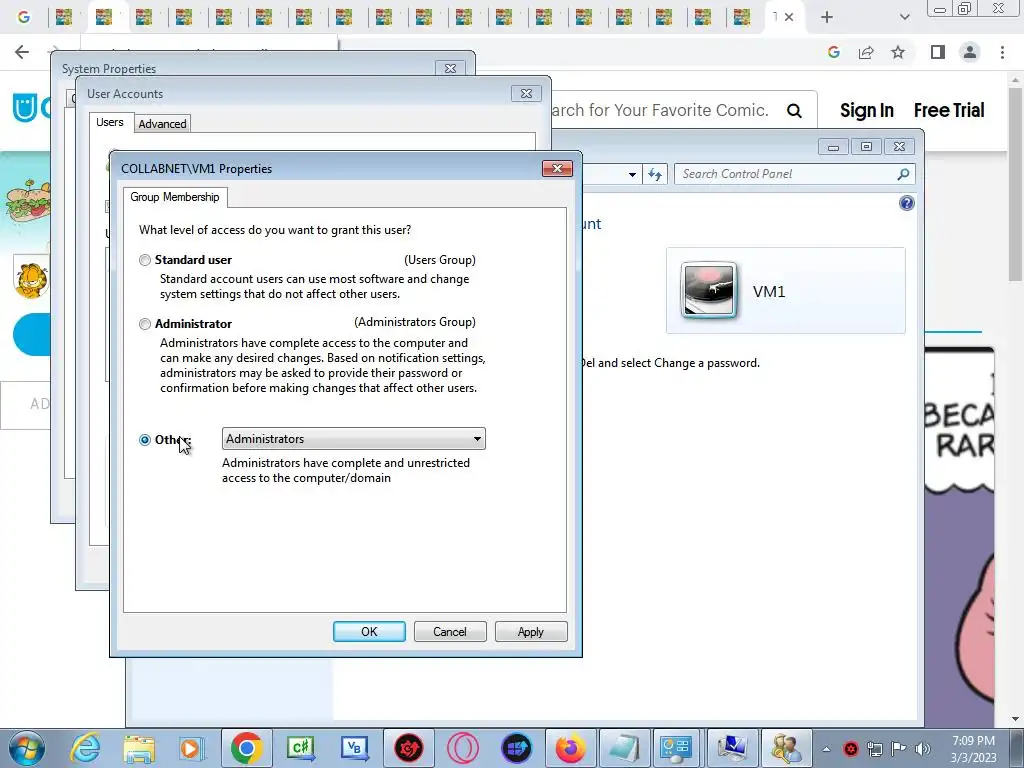Switch to Chrome in the taskbar

246,748
